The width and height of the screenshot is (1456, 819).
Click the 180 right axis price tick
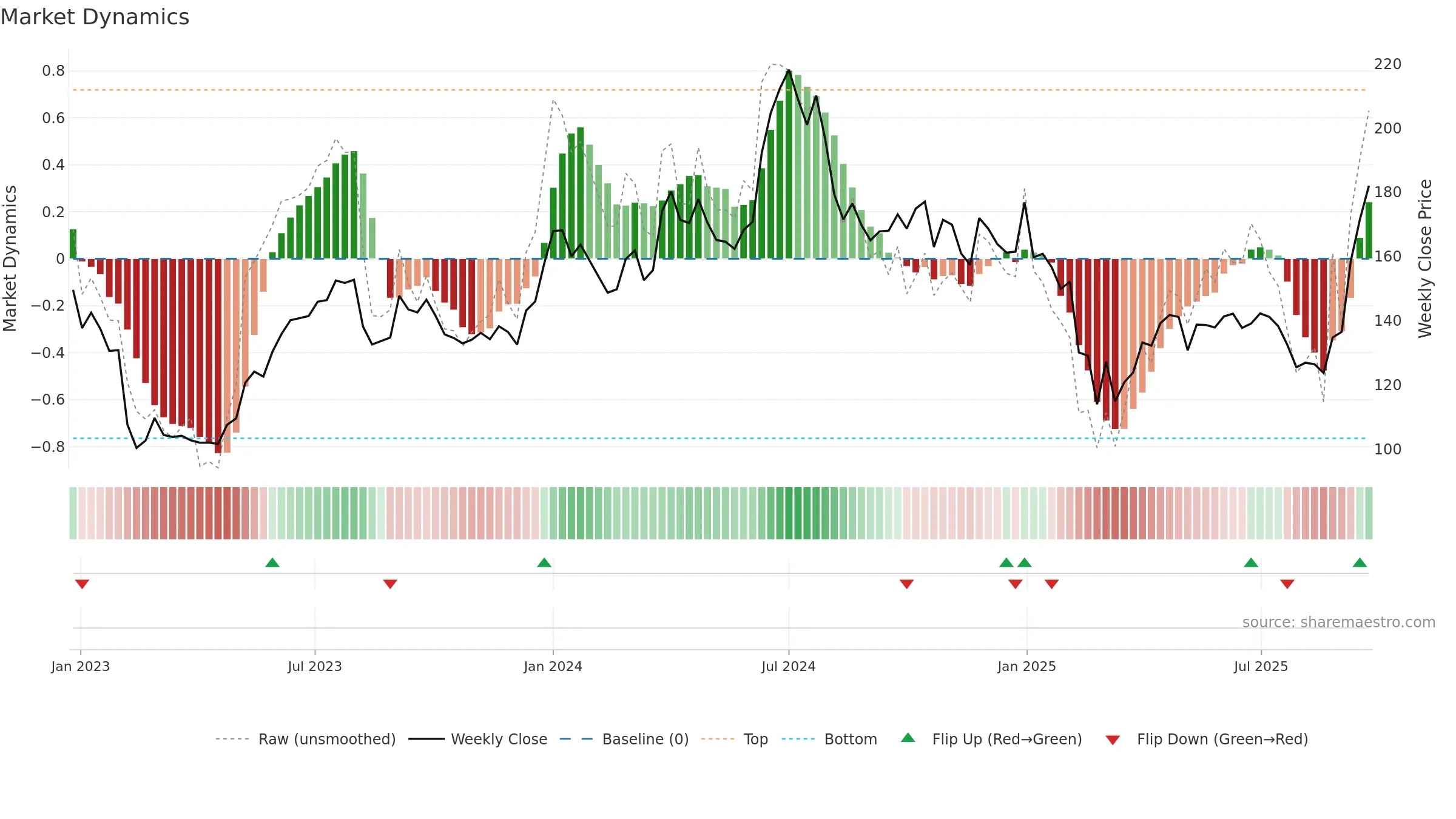1387,192
